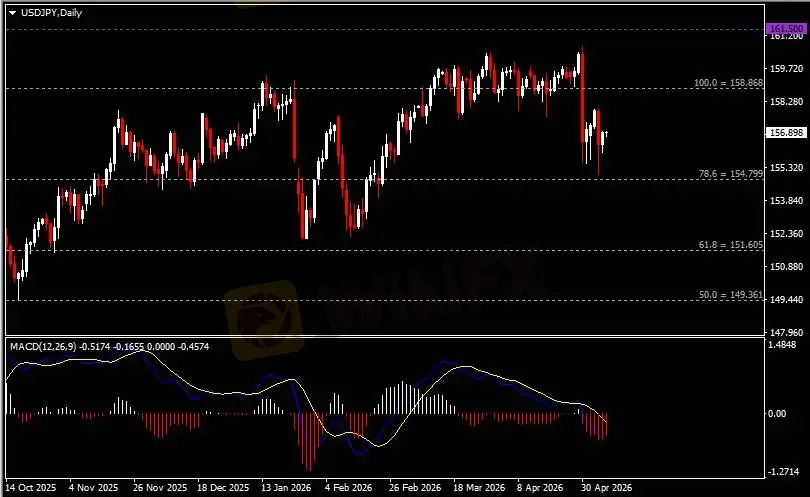The image size is (810, 497).
Task: Select the USDJPY,Daily chart title
Action: [51, 13]
